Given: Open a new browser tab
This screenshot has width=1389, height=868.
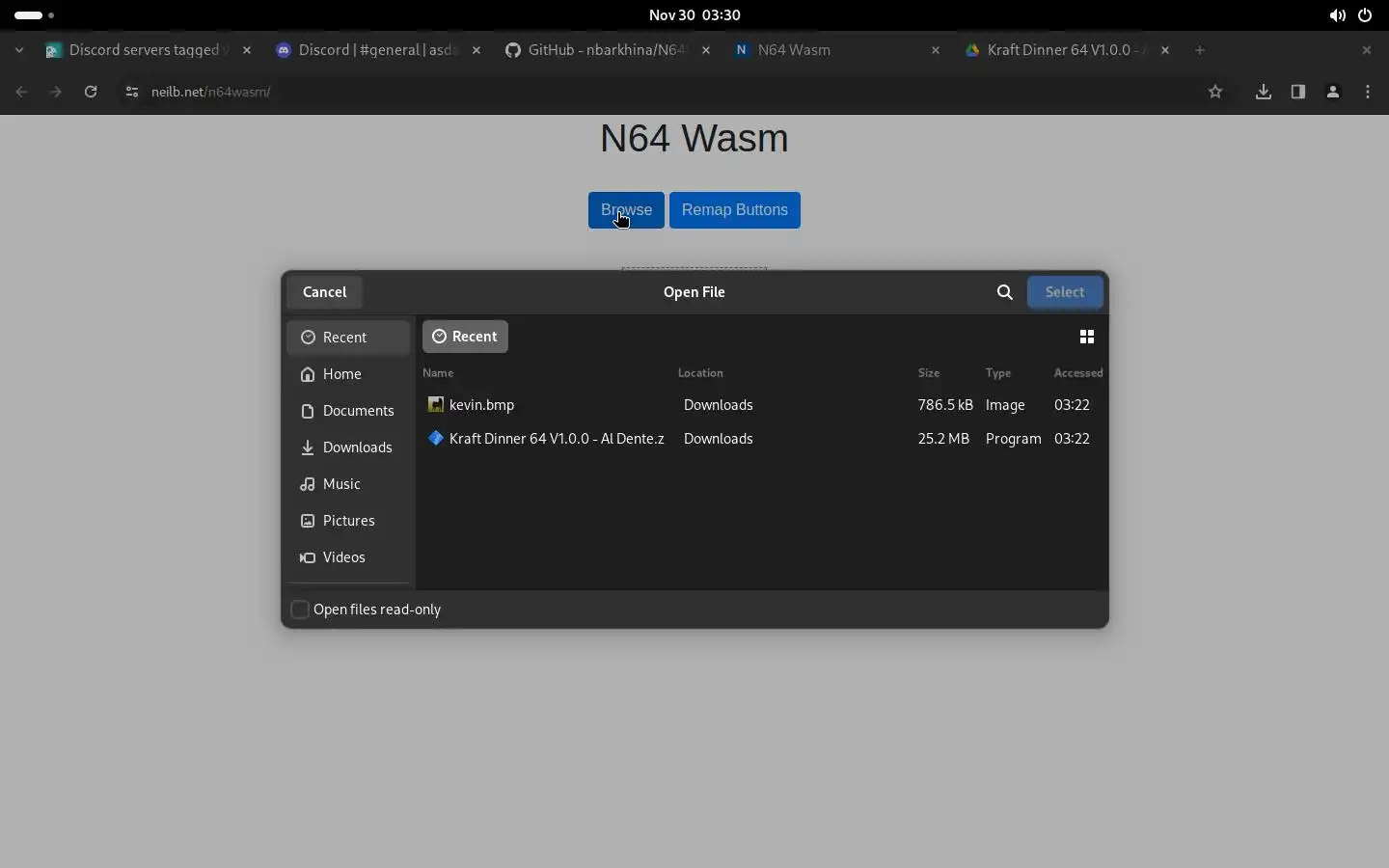Looking at the screenshot, I should [1201, 50].
